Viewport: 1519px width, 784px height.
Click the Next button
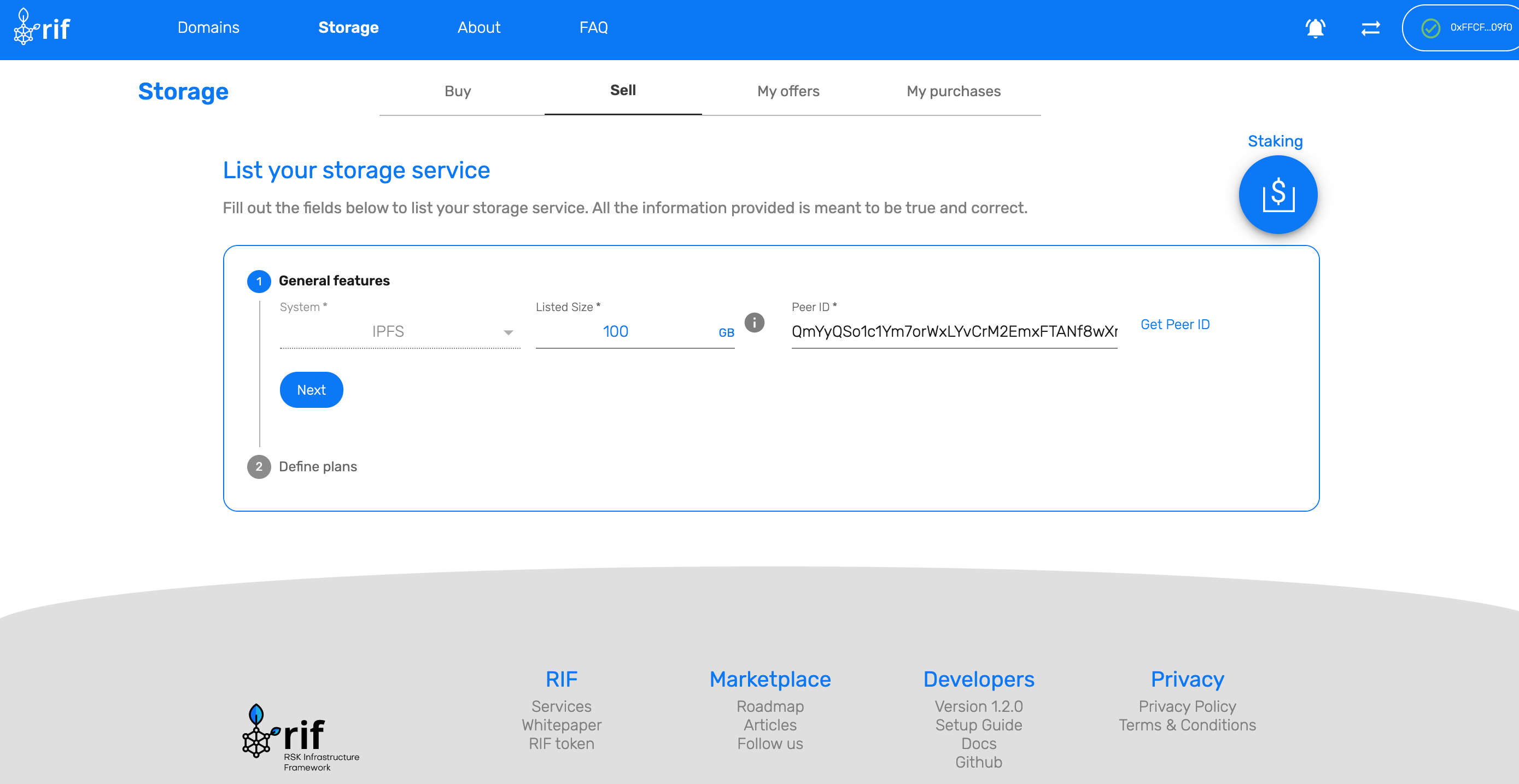pyautogui.click(x=311, y=390)
